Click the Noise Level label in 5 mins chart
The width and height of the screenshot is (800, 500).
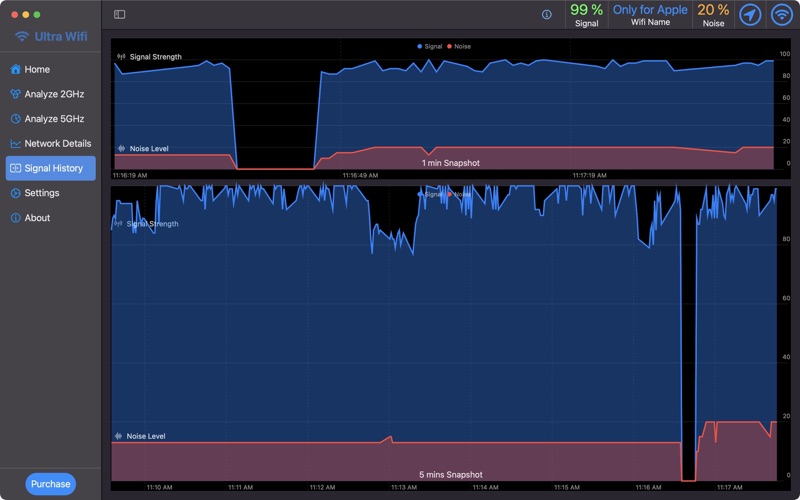point(146,436)
